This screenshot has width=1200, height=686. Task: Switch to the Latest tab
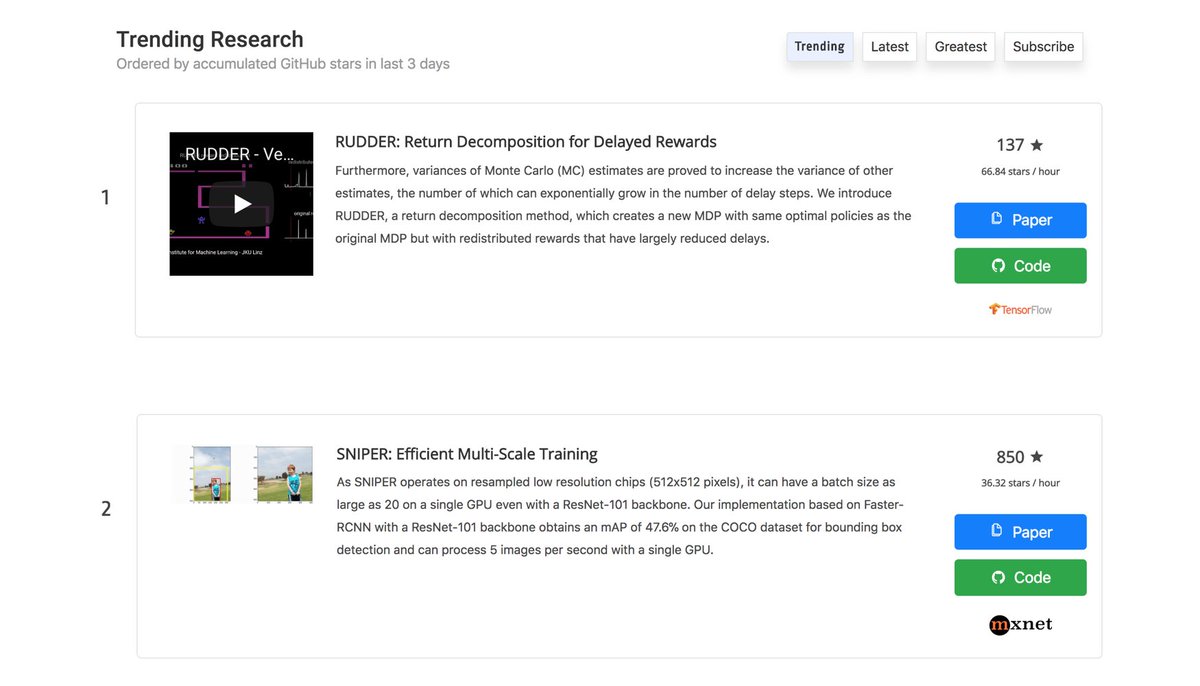tap(889, 46)
